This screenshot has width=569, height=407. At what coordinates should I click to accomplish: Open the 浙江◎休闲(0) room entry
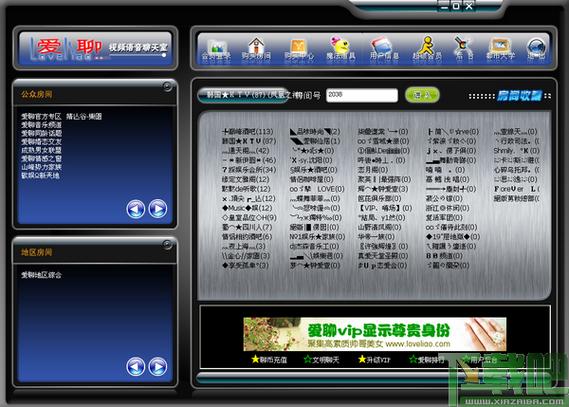coord(447,208)
